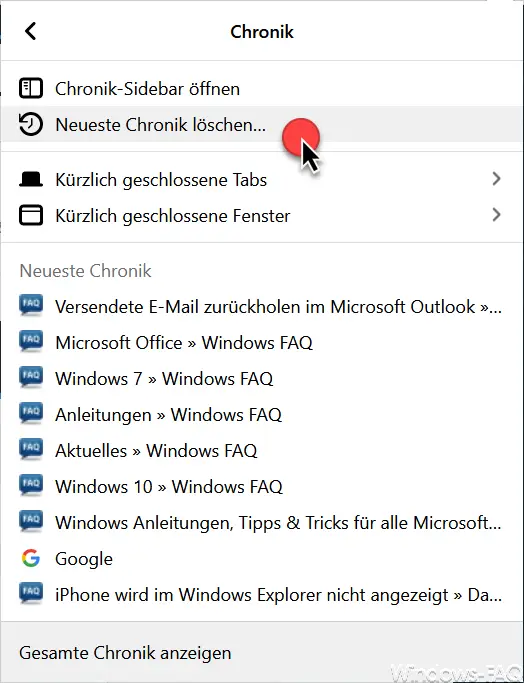Click the hat icon beside Kürzlich geschlossene Tabs
Viewport: 524px width, 683px height.
pyautogui.click(x=31, y=179)
